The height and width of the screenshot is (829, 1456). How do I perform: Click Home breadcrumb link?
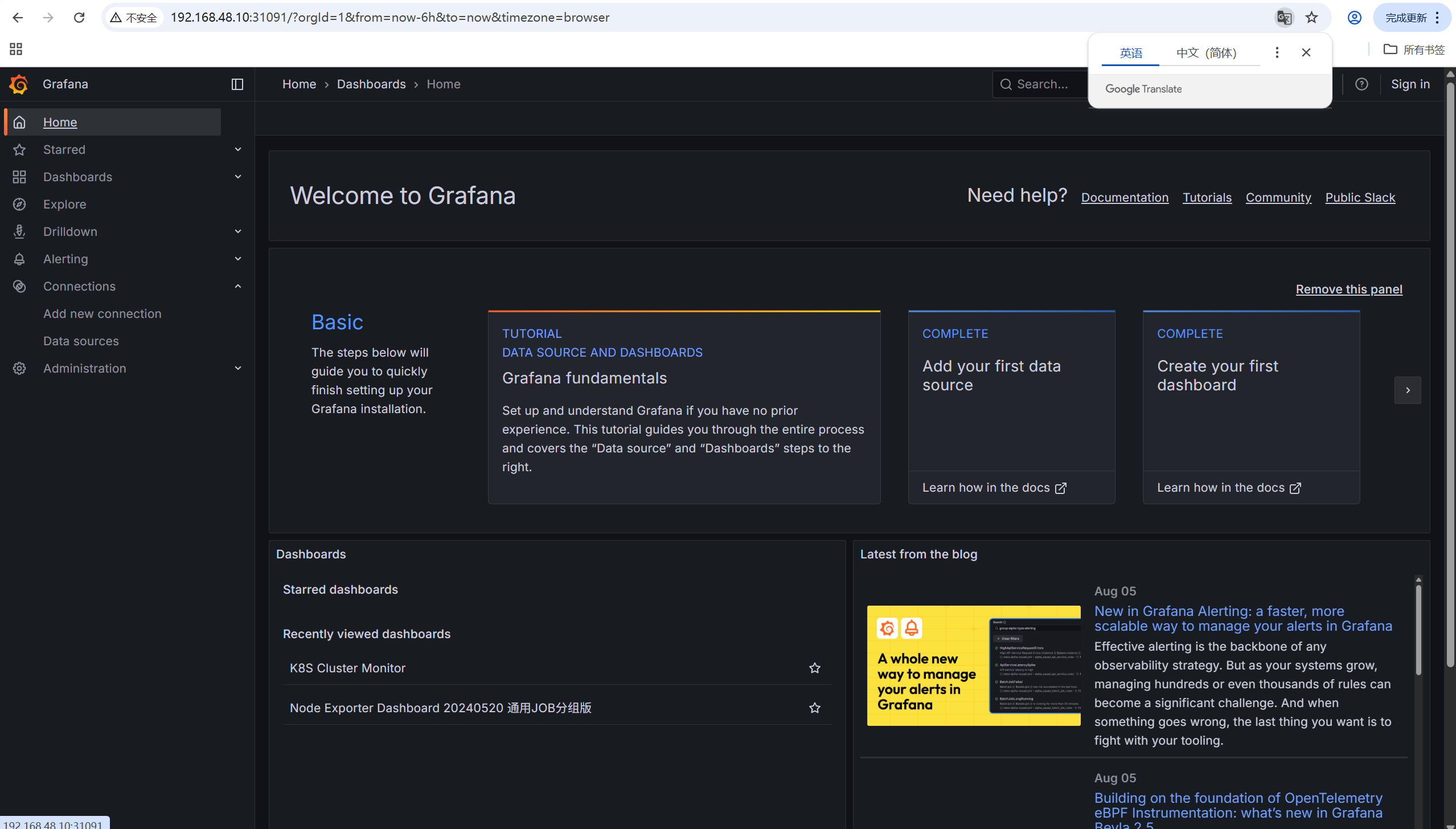[x=299, y=84]
